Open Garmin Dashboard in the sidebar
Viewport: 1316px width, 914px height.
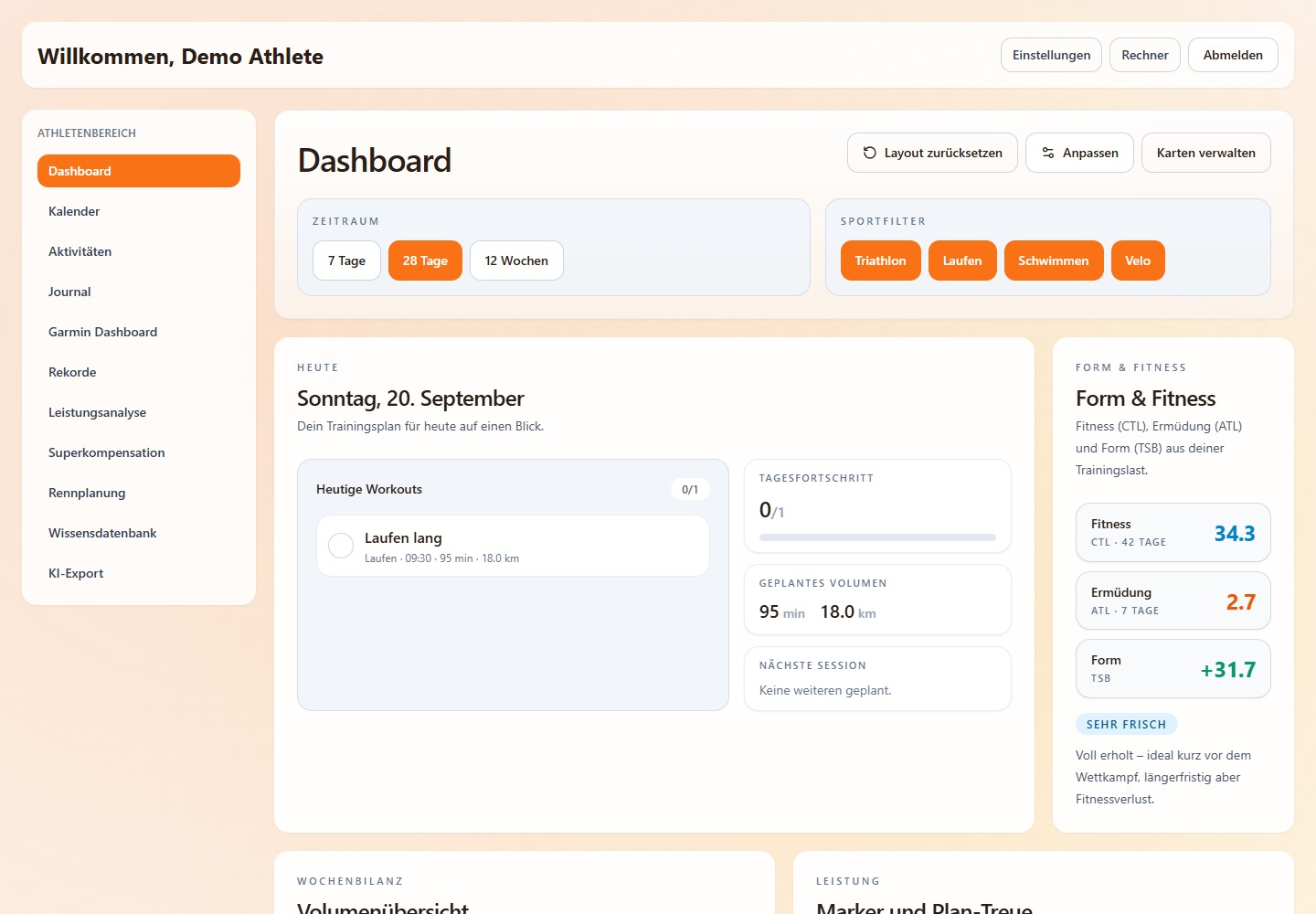tap(139, 332)
